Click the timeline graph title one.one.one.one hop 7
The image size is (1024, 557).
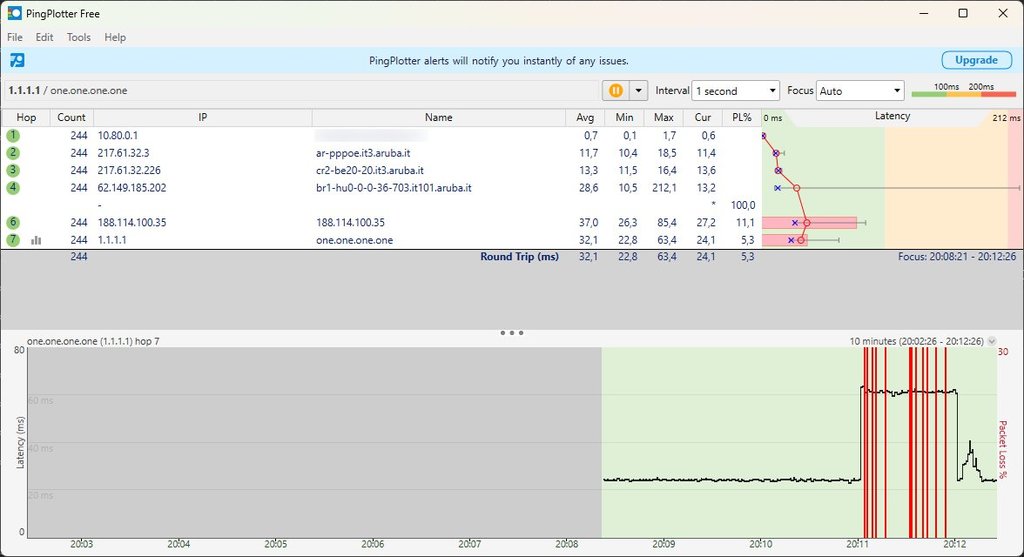click(93, 341)
